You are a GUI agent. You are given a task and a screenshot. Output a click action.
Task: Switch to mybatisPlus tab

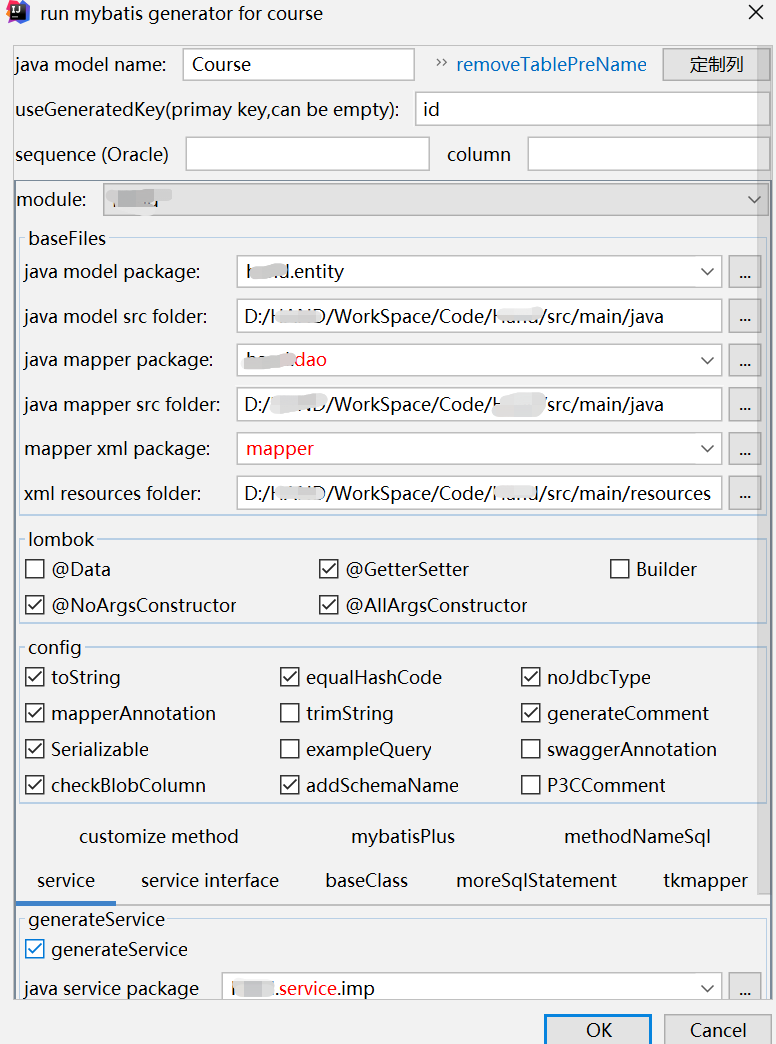click(403, 836)
